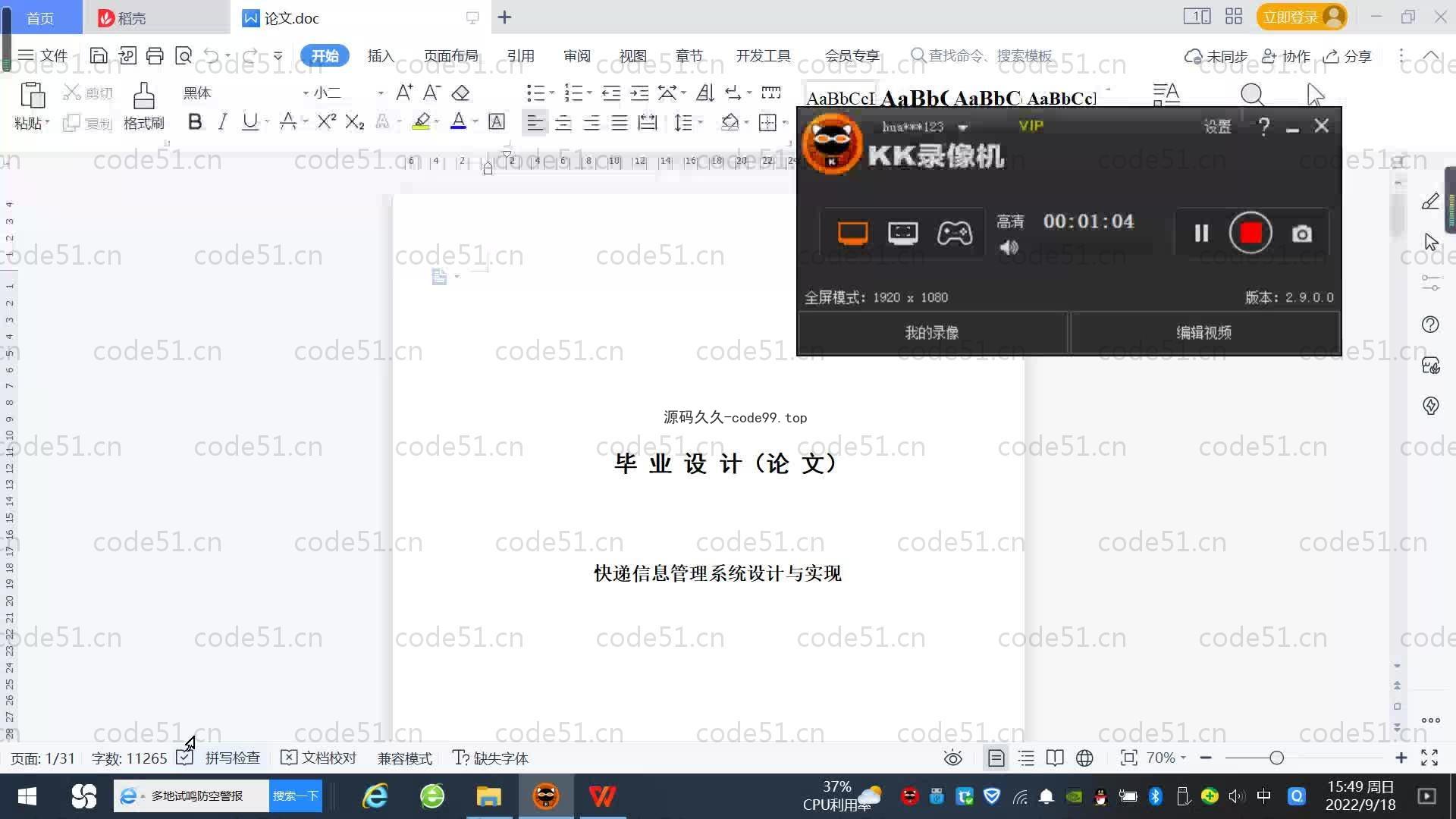Toggle Superscript formatting
This screenshot has width=1456, height=819.
[x=326, y=121]
